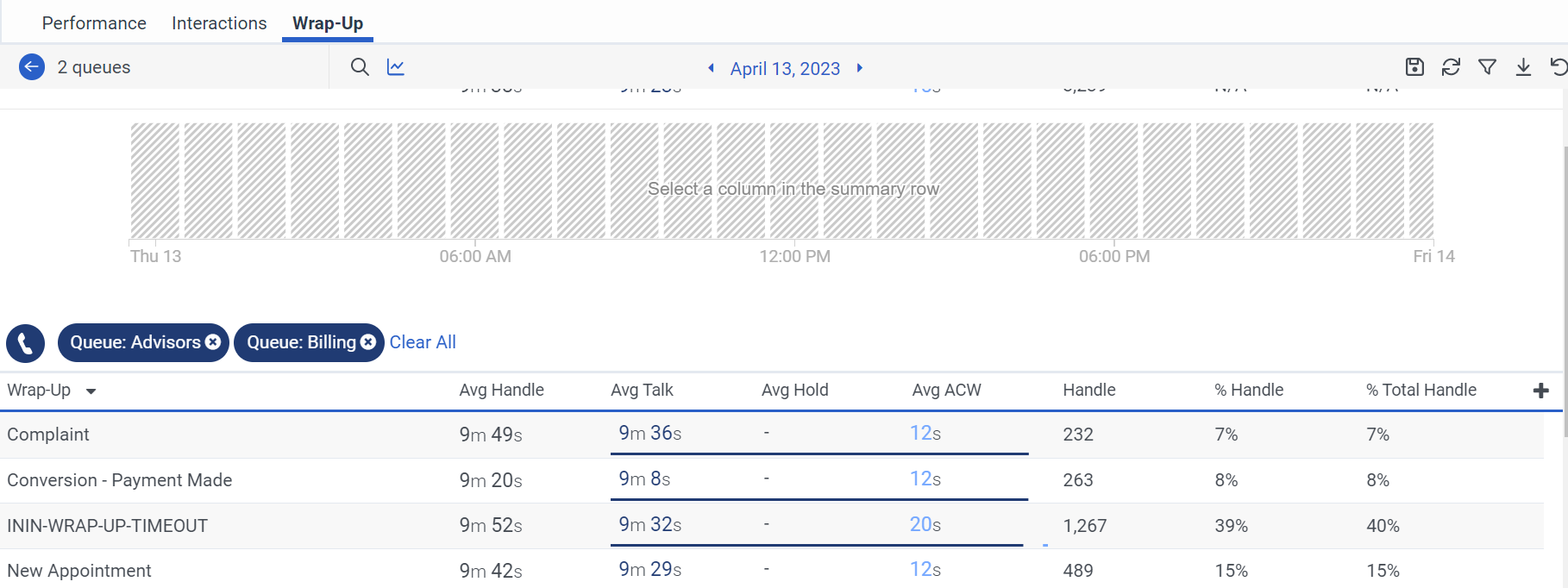1568x588 pixels.
Task: Go to the previous day arrow
Action: [x=711, y=68]
